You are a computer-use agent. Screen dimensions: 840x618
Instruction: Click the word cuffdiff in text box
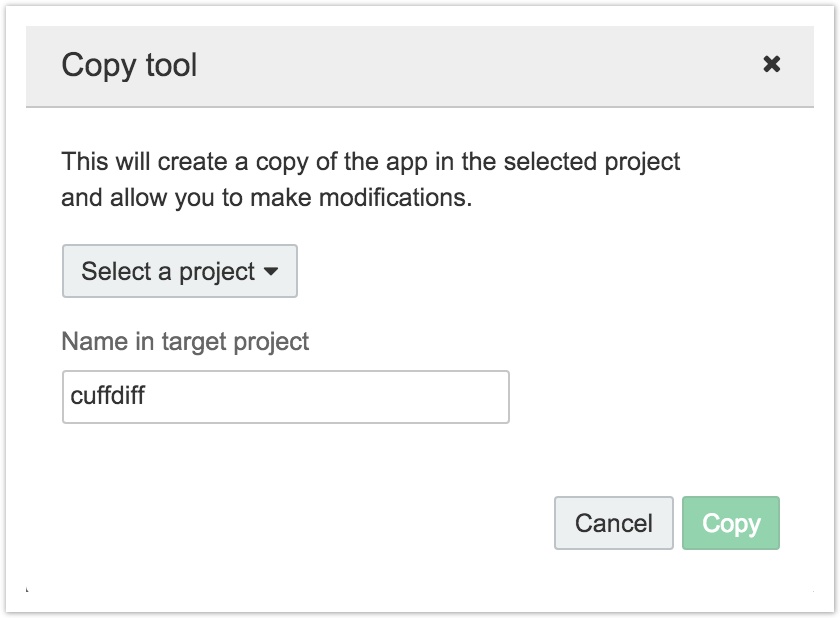(108, 397)
